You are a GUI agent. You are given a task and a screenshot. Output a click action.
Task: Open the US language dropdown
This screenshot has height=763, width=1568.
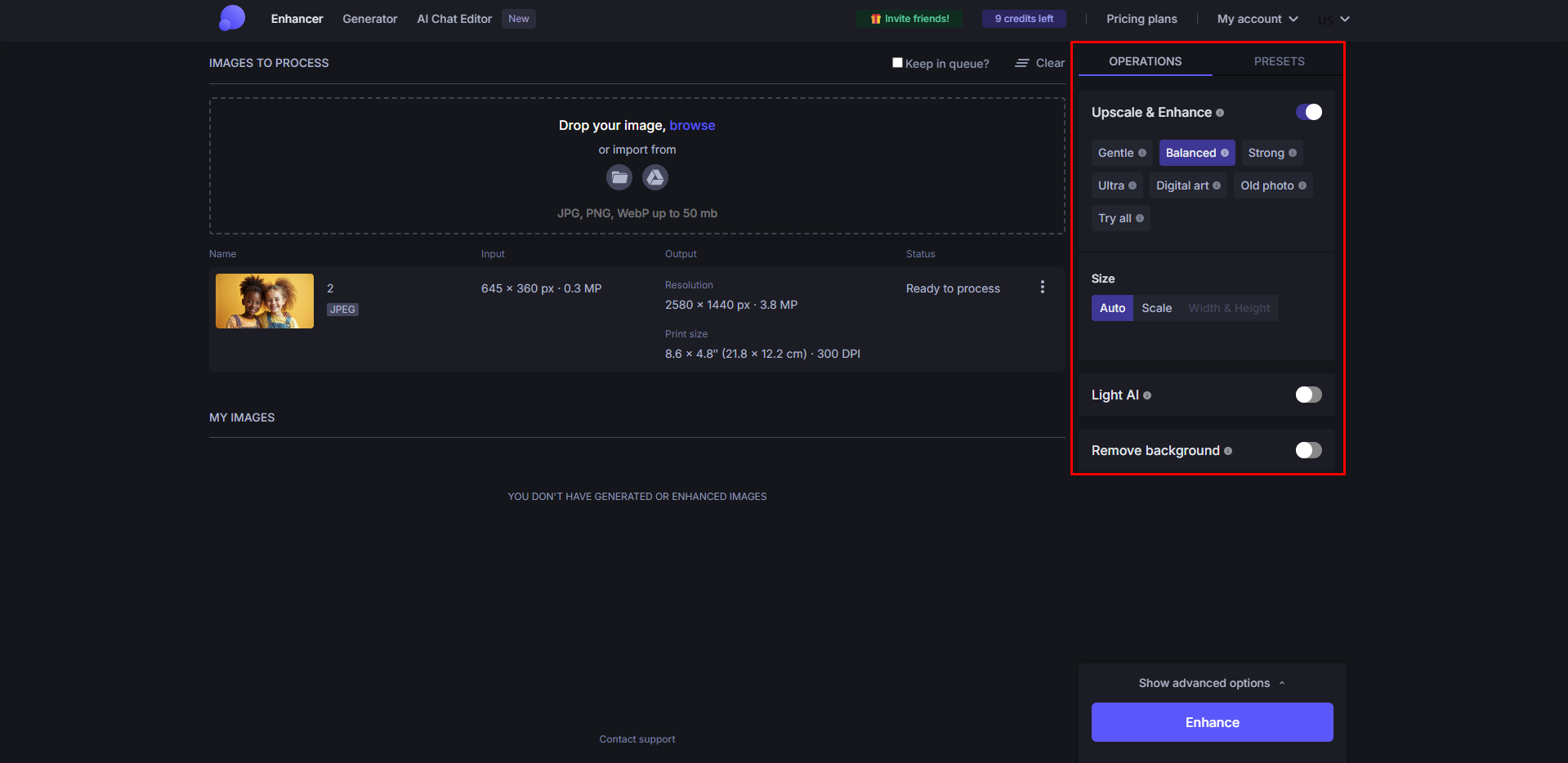[x=1333, y=19]
